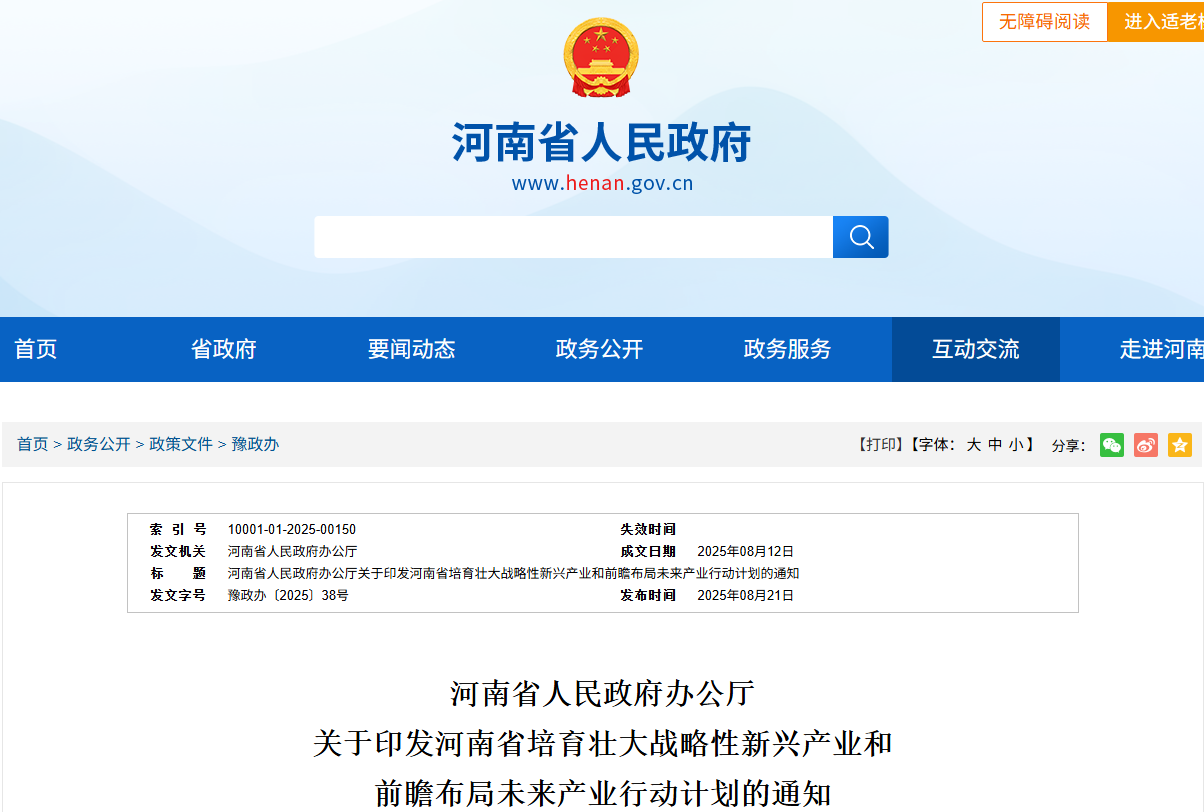Viewport: 1204px width, 812px height.
Task: Open 政策文件 in the breadcrumb
Action: pos(180,445)
